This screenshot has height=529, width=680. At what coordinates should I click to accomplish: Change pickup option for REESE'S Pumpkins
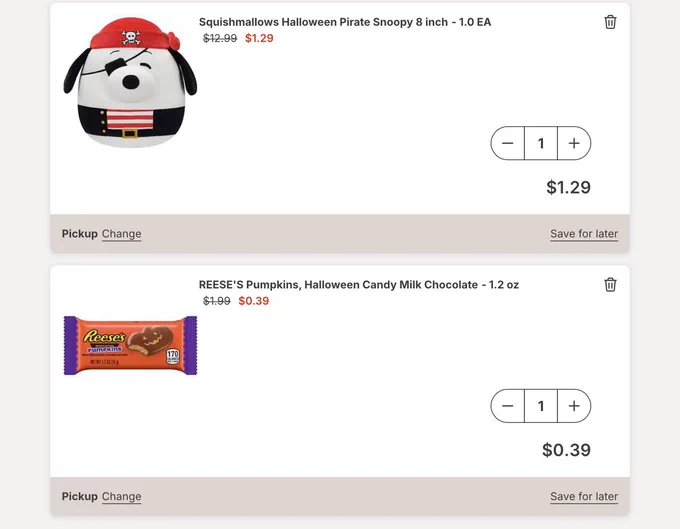point(121,497)
